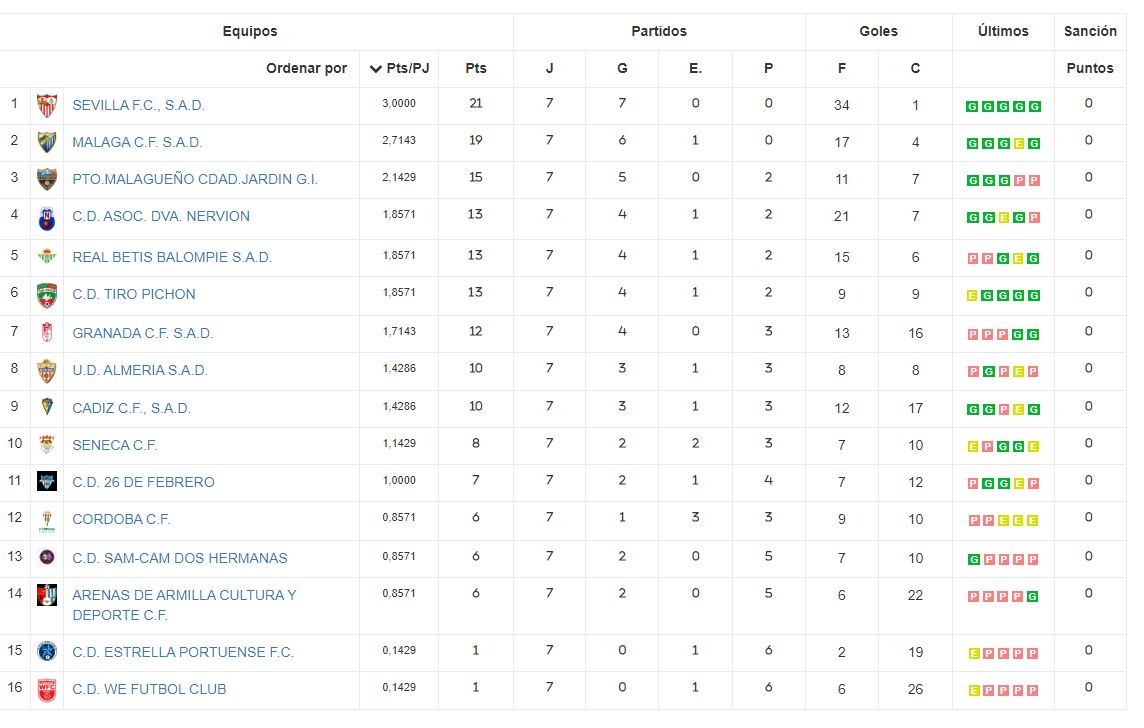Open SEVILLA F.C., S.A.D. team page
The height and width of the screenshot is (728, 1144).
139,106
